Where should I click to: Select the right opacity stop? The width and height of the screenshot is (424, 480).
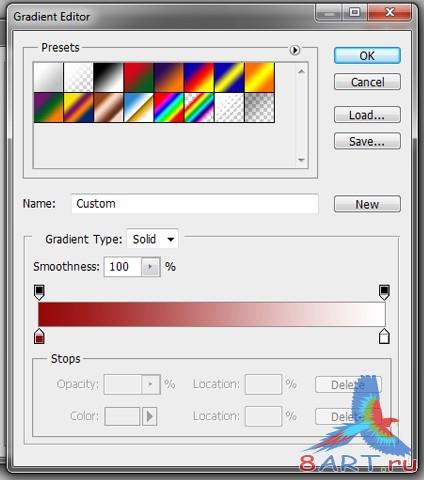(384, 292)
